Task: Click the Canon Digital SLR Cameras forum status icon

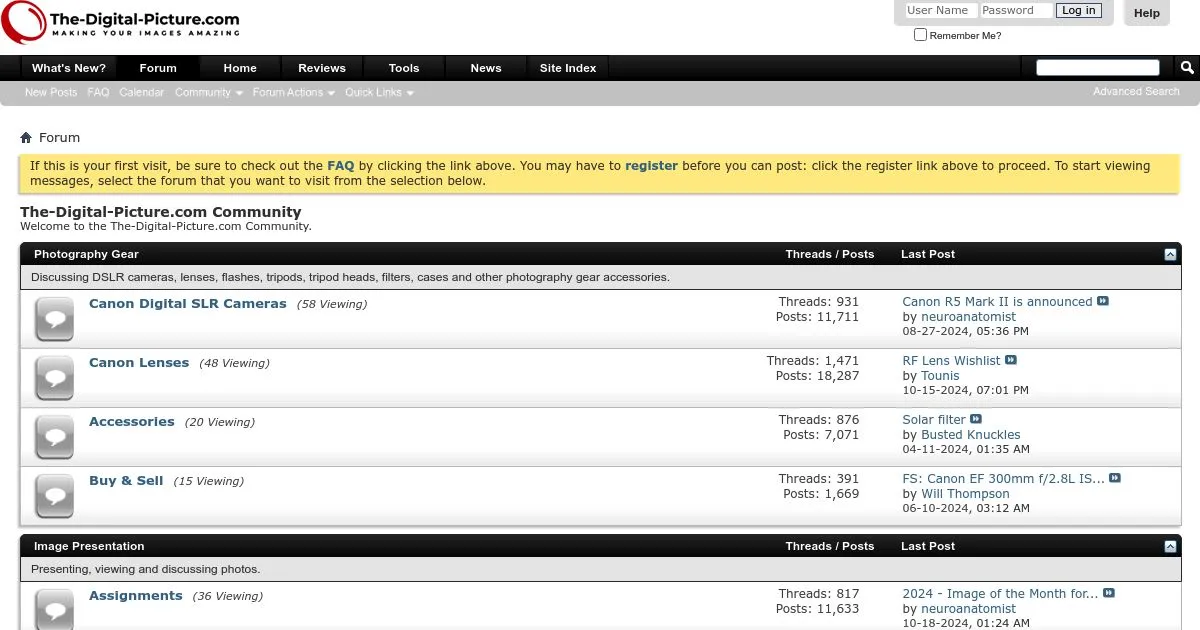Action: (54, 319)
